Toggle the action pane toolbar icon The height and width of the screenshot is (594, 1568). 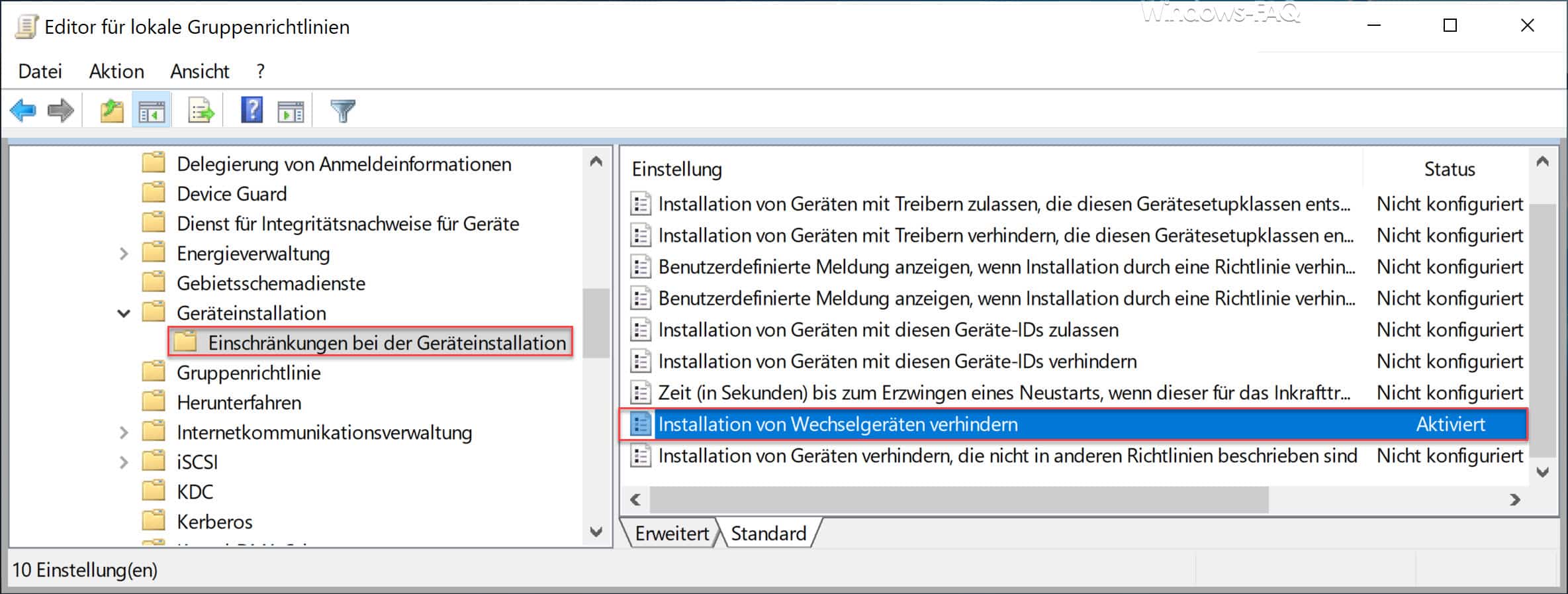point(291,111)
